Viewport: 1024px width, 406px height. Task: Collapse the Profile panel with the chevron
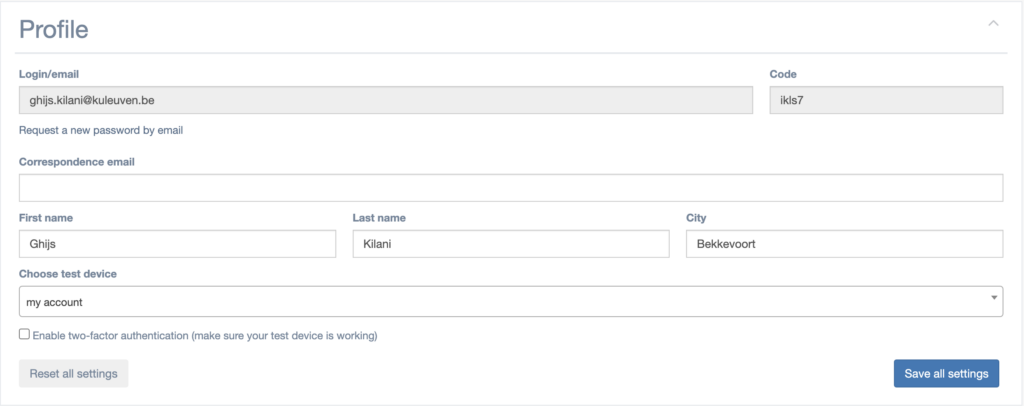(x=993, y=23)
